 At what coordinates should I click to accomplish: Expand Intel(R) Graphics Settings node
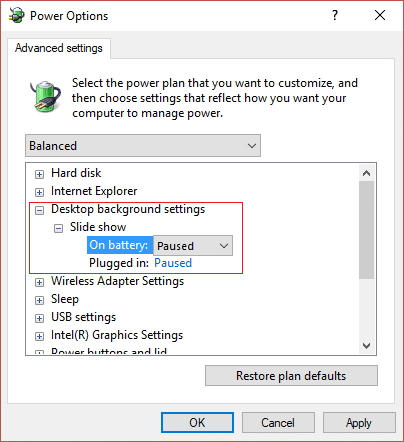[x=39, y=336]
